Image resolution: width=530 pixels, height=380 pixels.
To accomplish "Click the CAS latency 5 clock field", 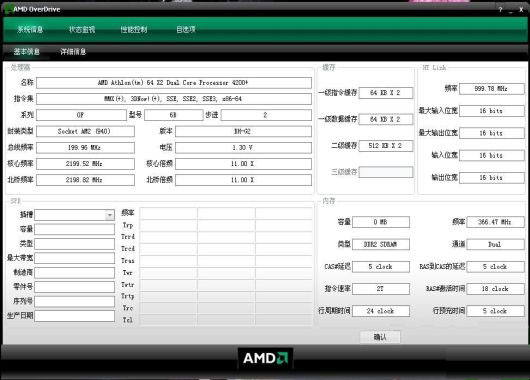I will [381, 267].
